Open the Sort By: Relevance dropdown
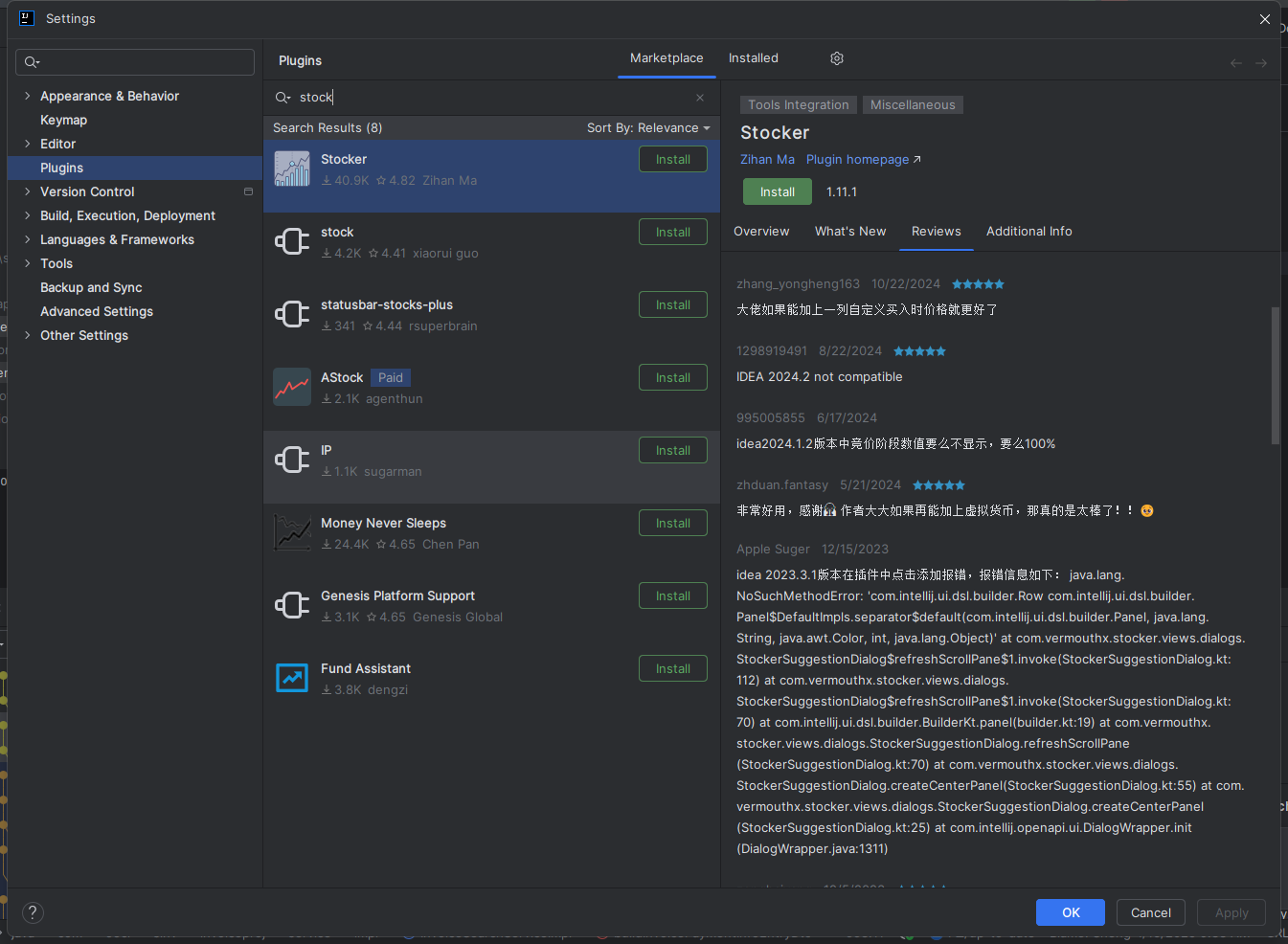The height and width of the screenshot is (944, 1288). (648, 127)
